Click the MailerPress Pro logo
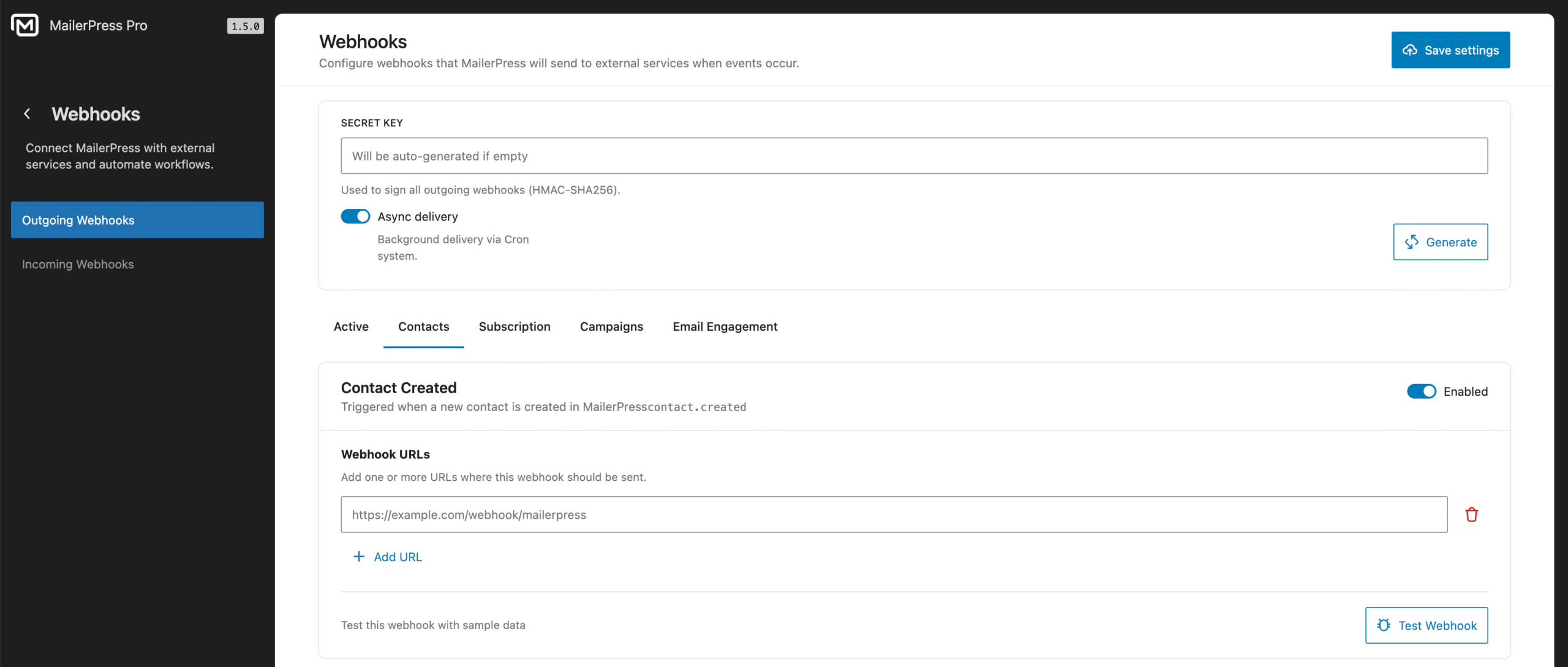This screenshot has height=667, width=1568. [25, 24]
